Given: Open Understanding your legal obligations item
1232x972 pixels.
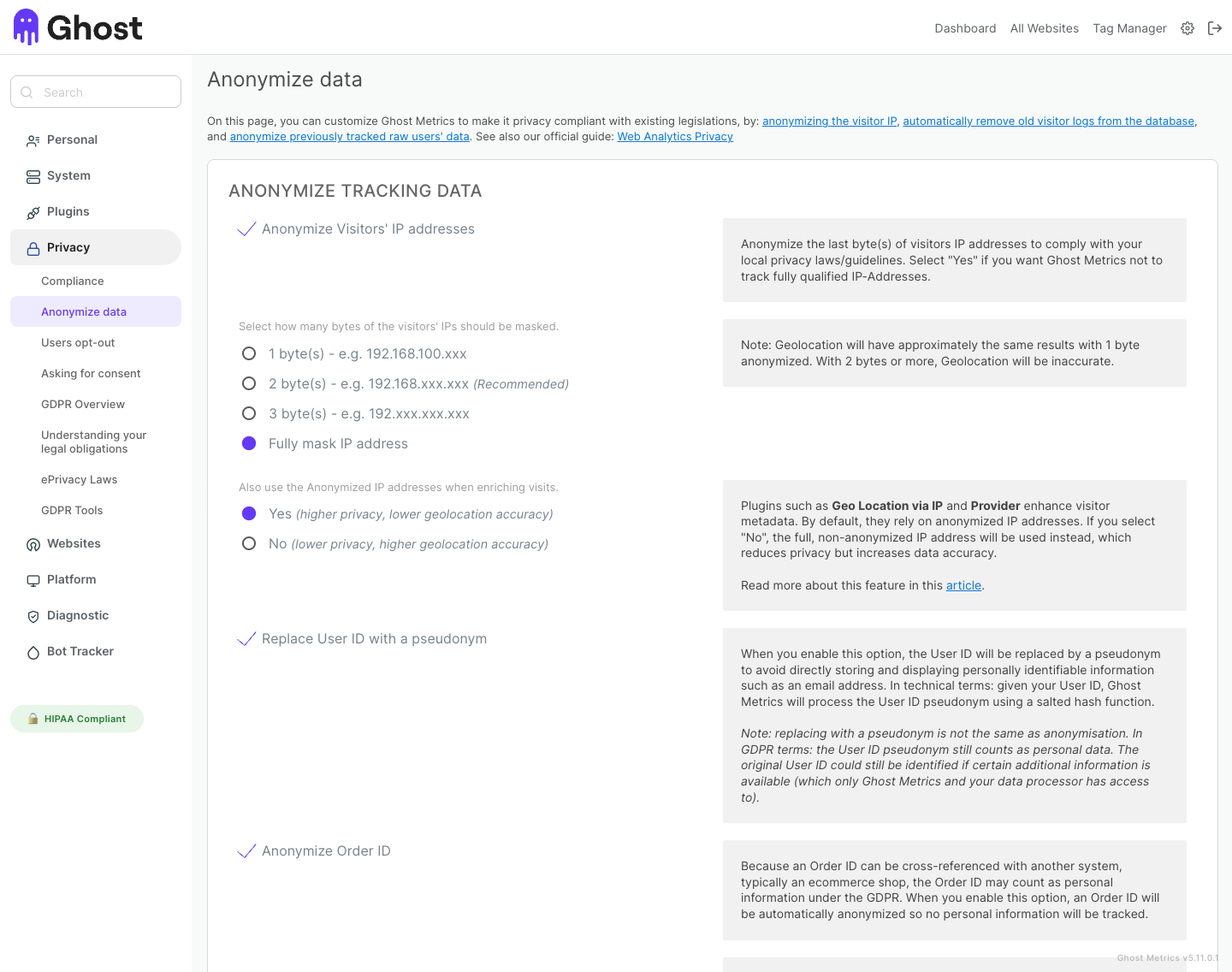Looking at the screenshot, I should coord(96,442).
